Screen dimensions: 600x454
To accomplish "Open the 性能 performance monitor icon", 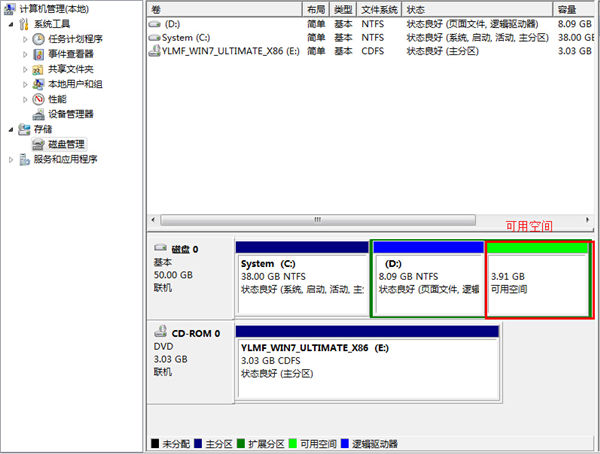I will tap(39, 99).
